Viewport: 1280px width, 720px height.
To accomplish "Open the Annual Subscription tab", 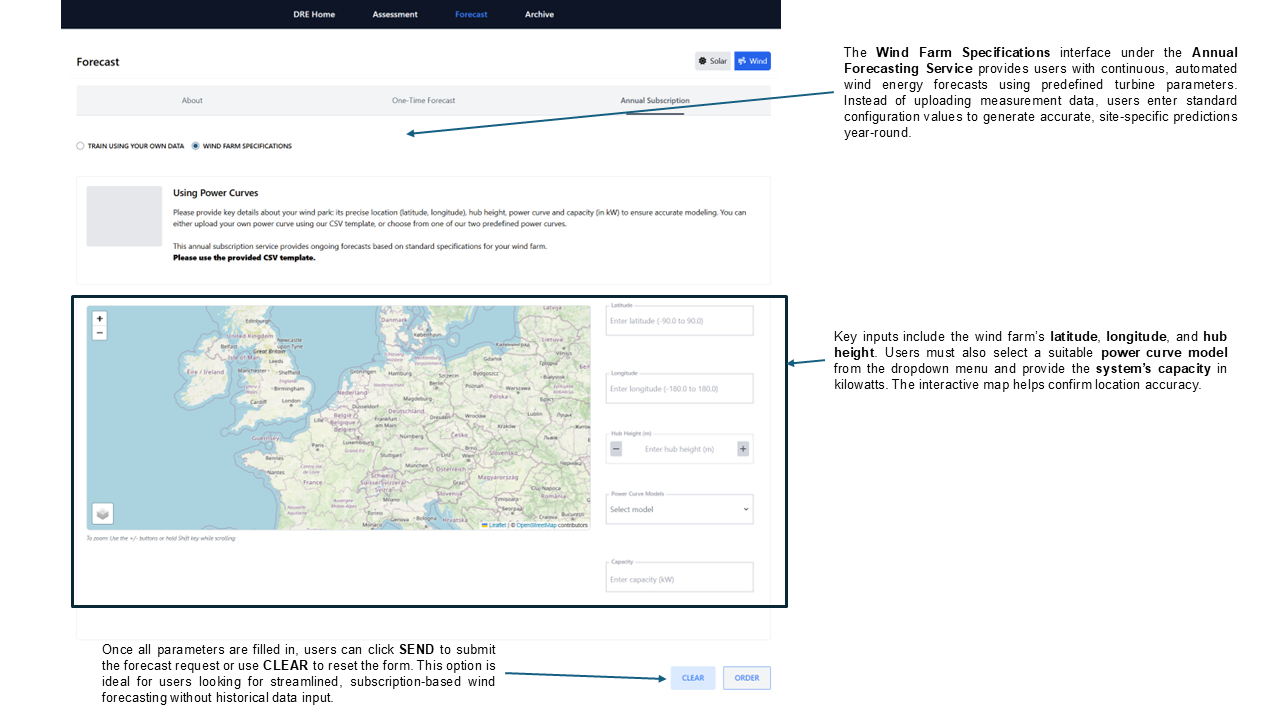I will [x=654, y=101].
